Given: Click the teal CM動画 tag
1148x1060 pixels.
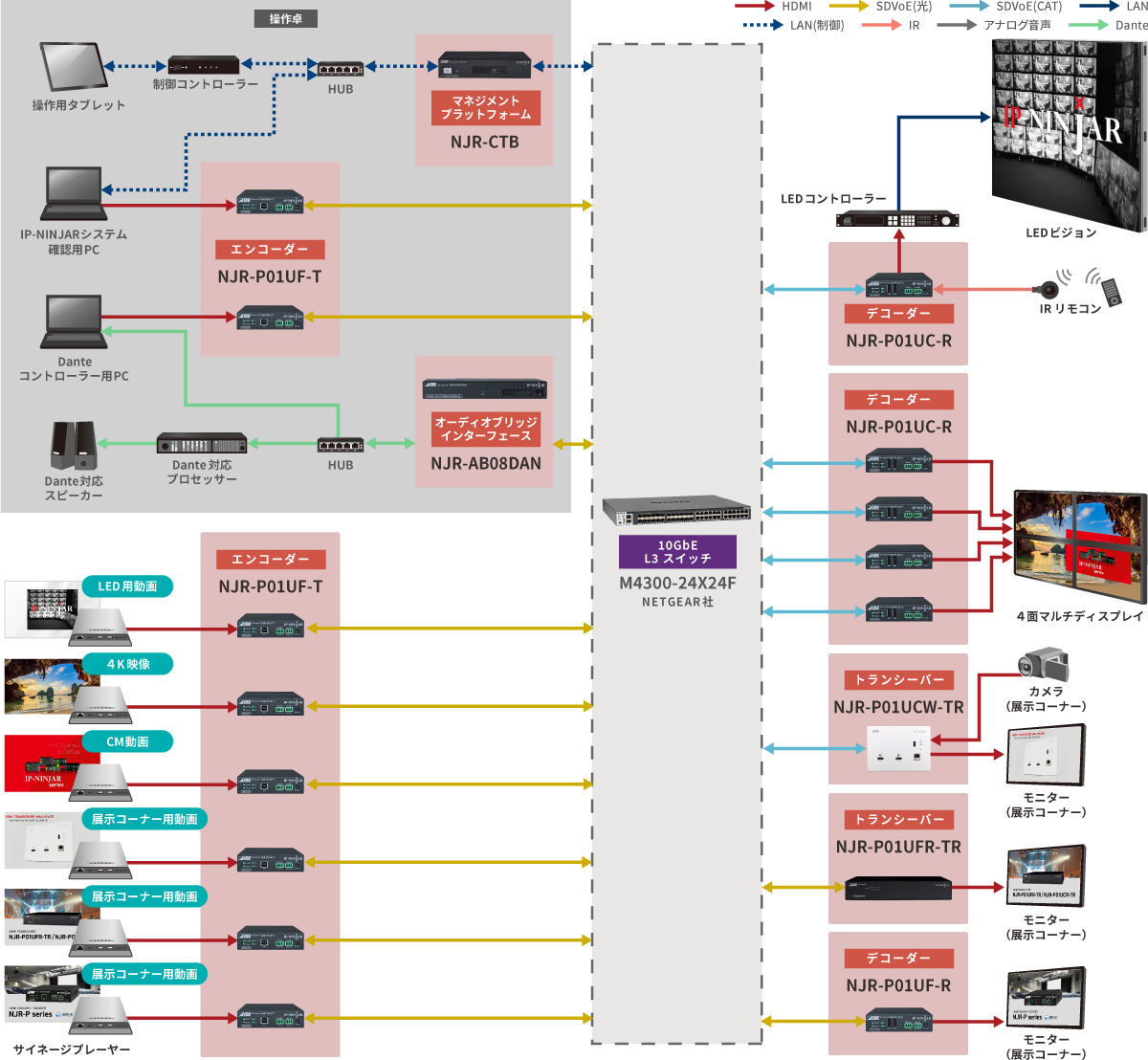Looking at the screenshot, I should point(127,741).
